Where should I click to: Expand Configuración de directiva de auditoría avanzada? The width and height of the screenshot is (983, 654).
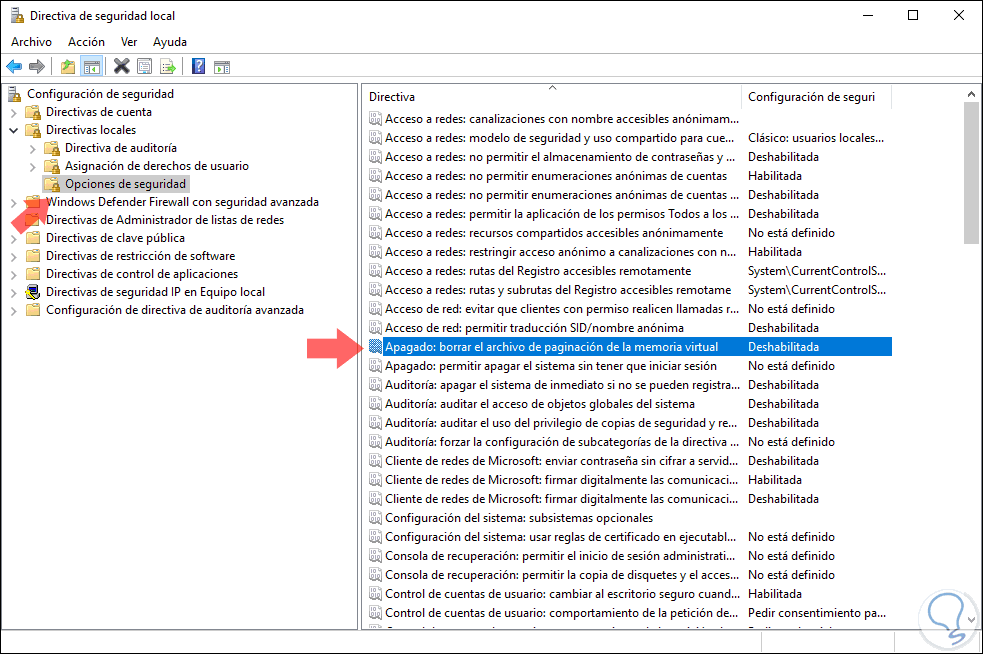(x=14, y=311)
